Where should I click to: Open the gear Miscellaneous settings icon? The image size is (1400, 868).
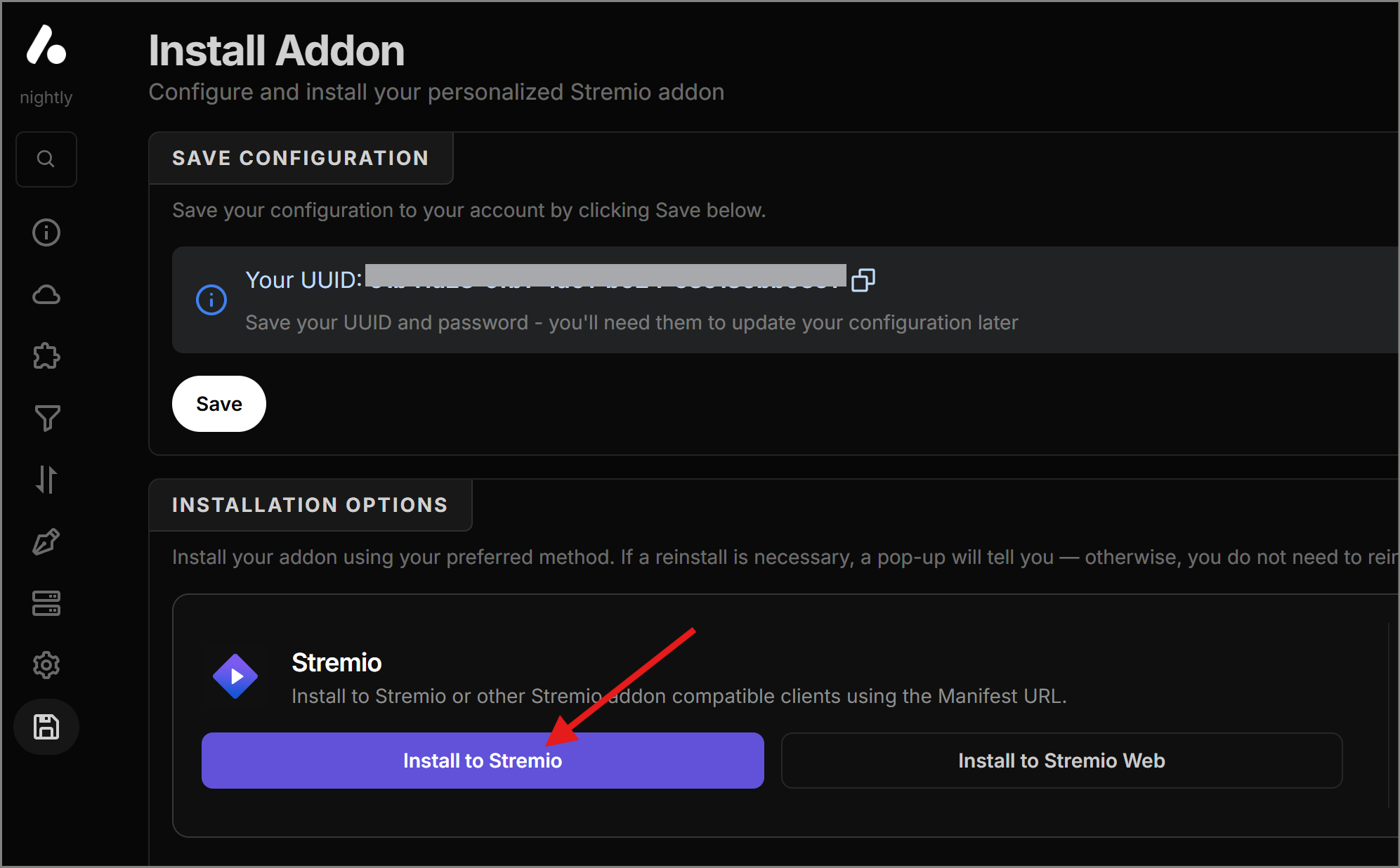(x=46, y=665)
